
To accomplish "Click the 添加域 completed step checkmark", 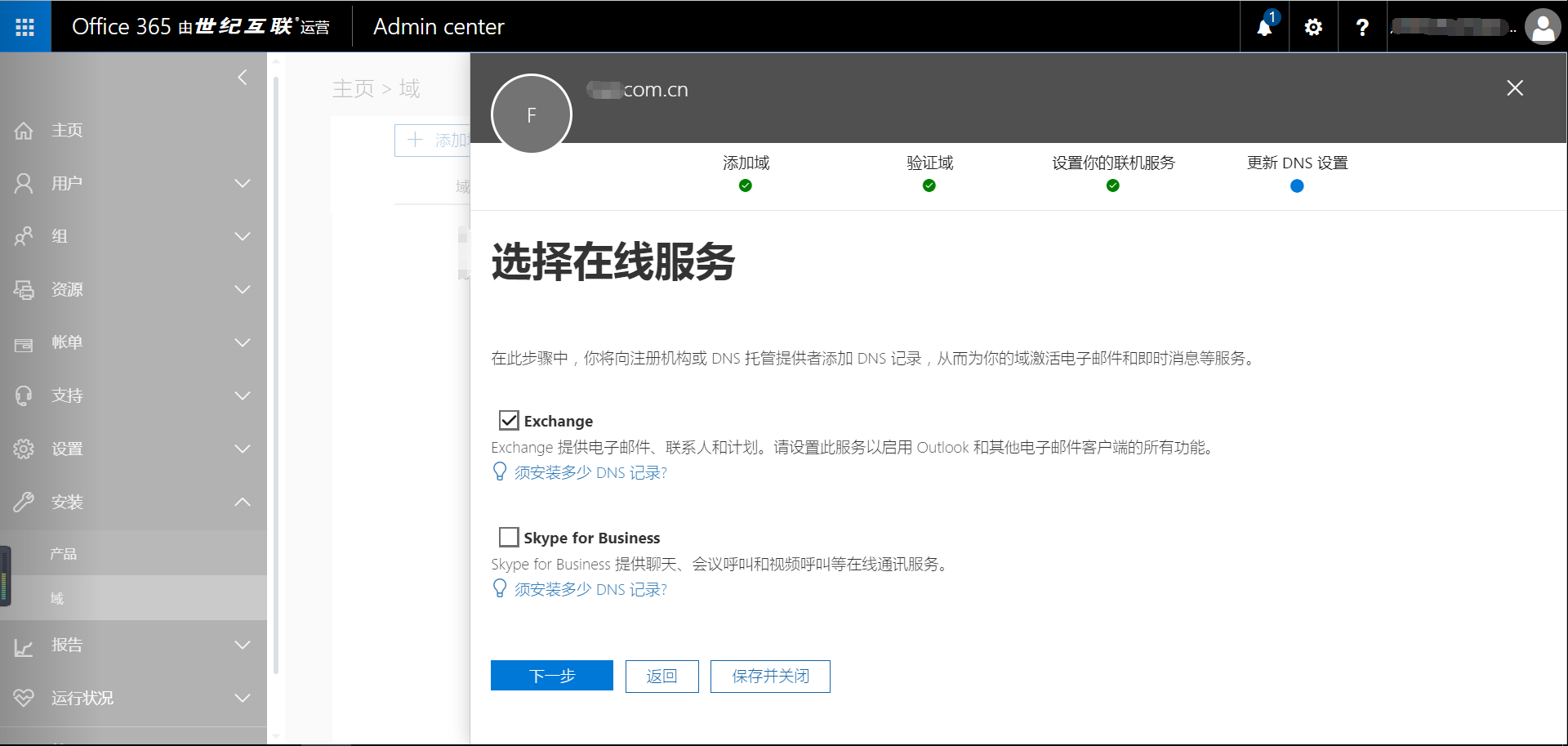I will coord(746,186).
